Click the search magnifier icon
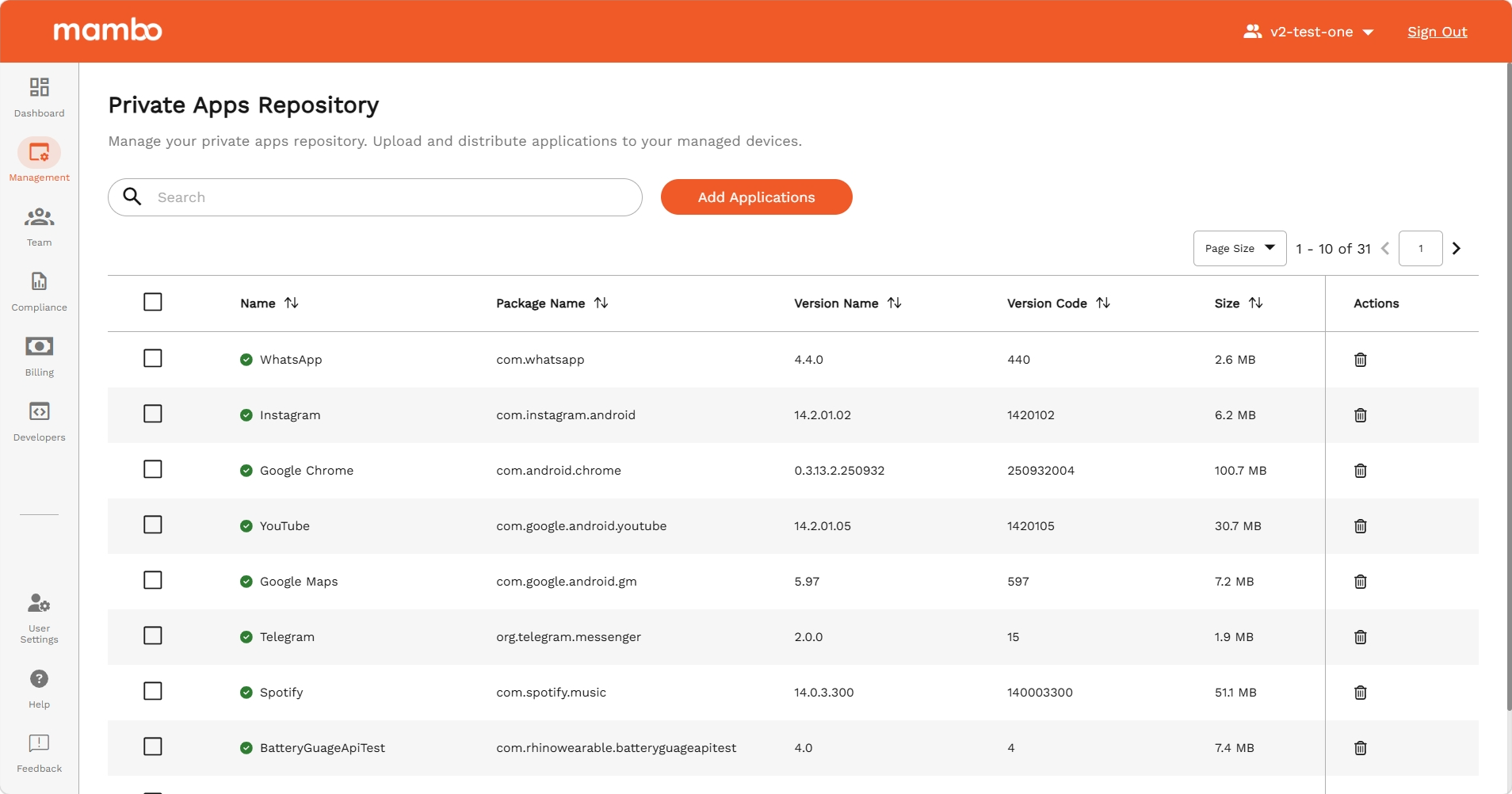This screenshot has height=794, width=1512. [x=132, y=197]
